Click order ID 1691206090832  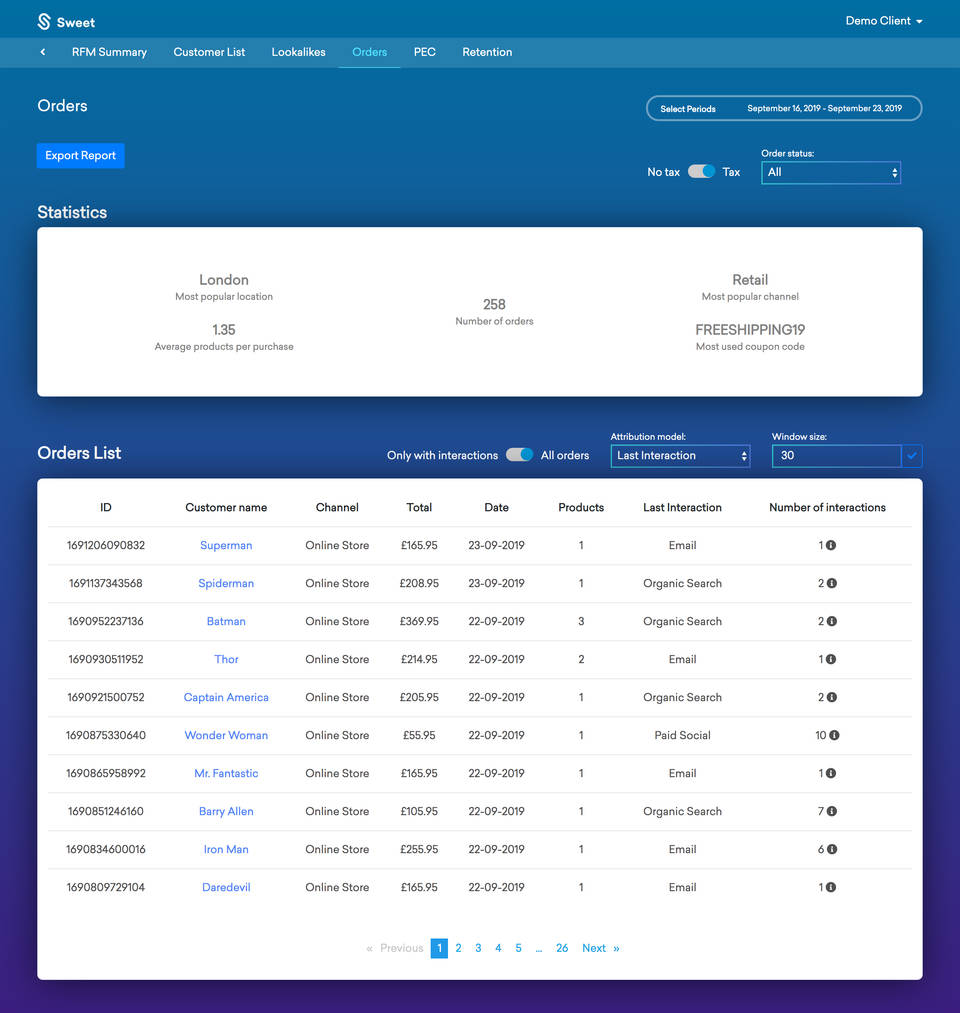[x=106, y=545]
